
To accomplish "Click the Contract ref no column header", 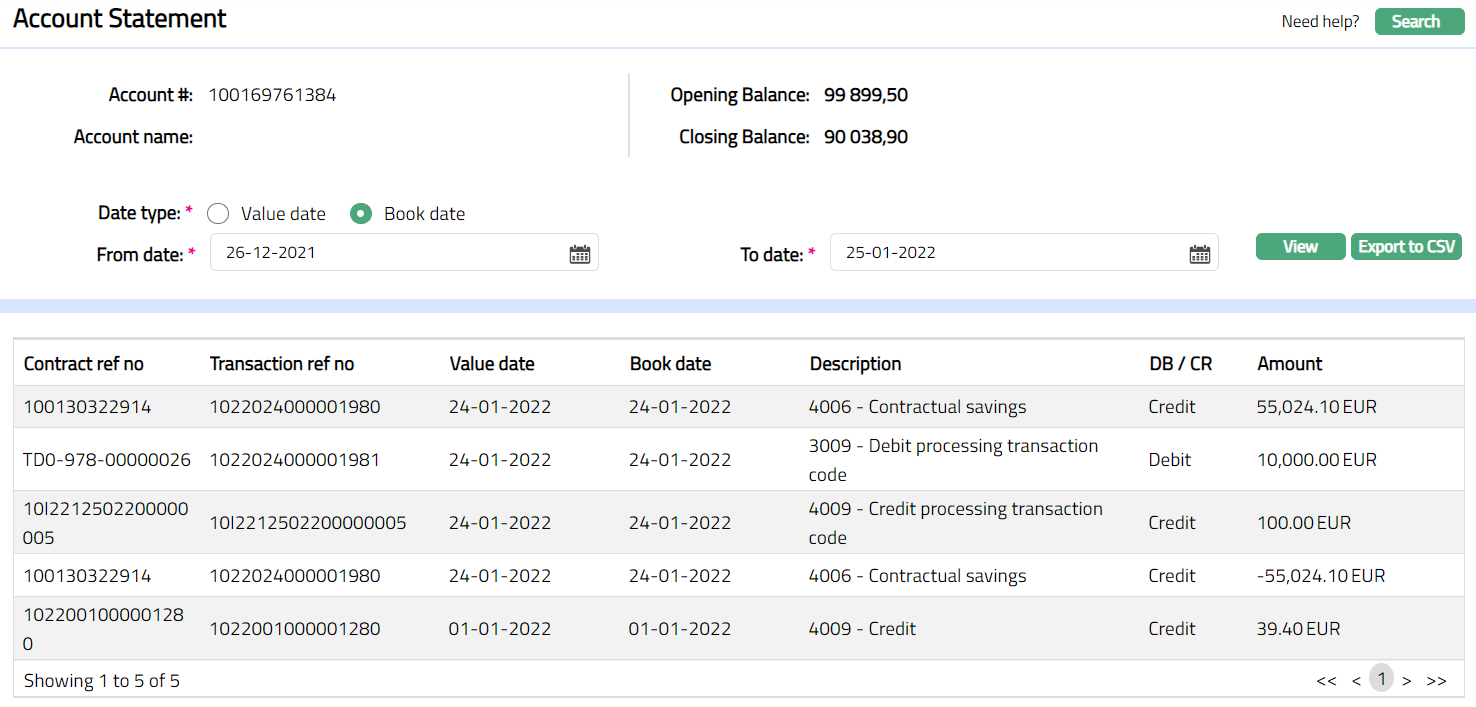I will [84, 364].
